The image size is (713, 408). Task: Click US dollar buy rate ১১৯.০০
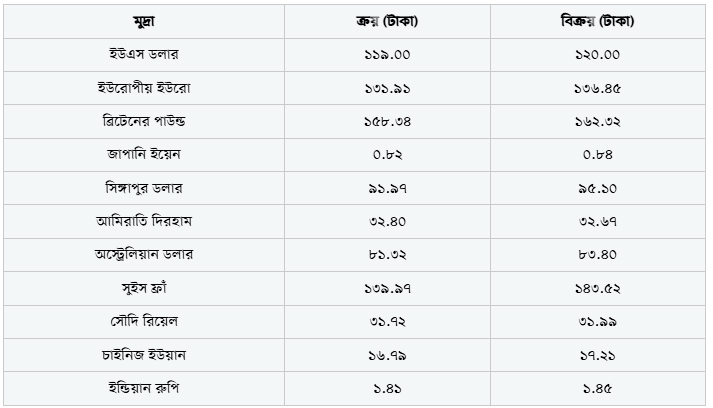click(x=387, y=55)
